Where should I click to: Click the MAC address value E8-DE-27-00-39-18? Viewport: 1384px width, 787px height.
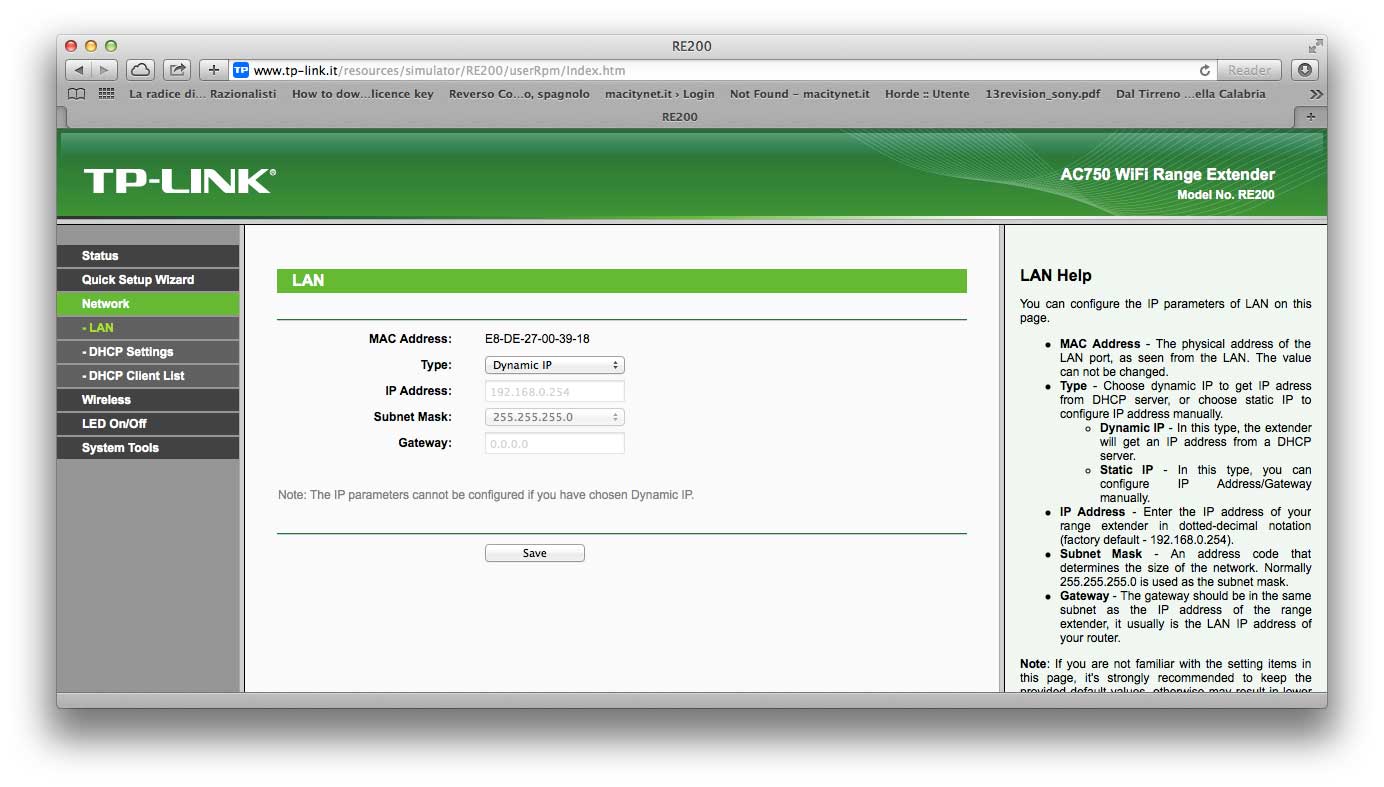(537, 339)
